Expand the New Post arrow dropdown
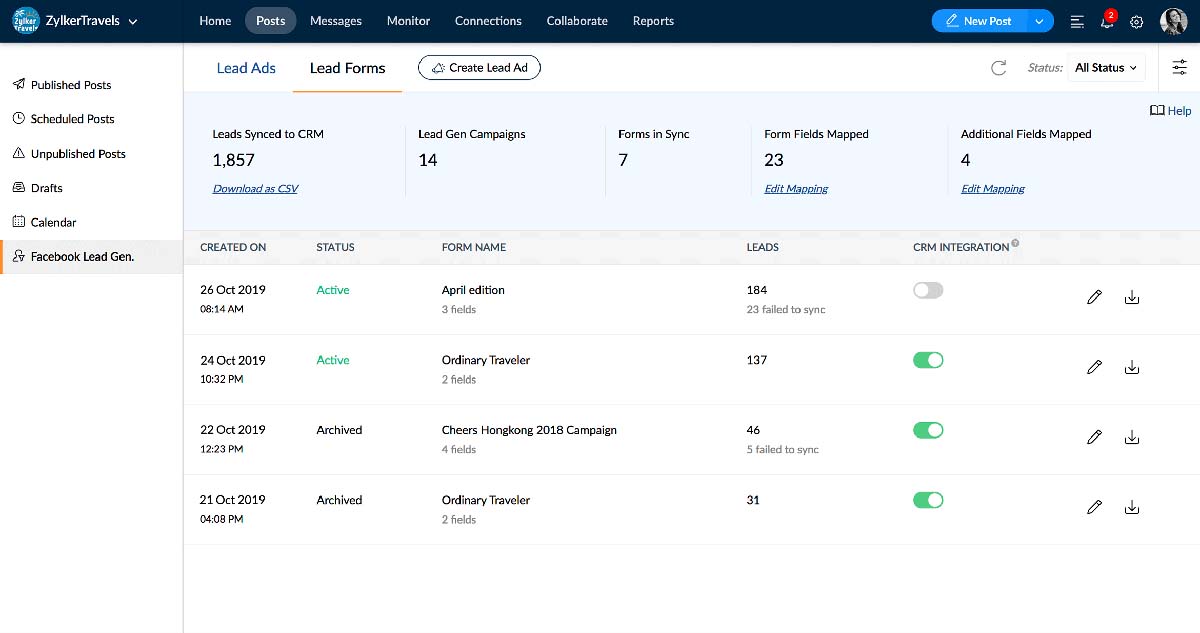The image size is (1200, 633). click(1040, 21)
